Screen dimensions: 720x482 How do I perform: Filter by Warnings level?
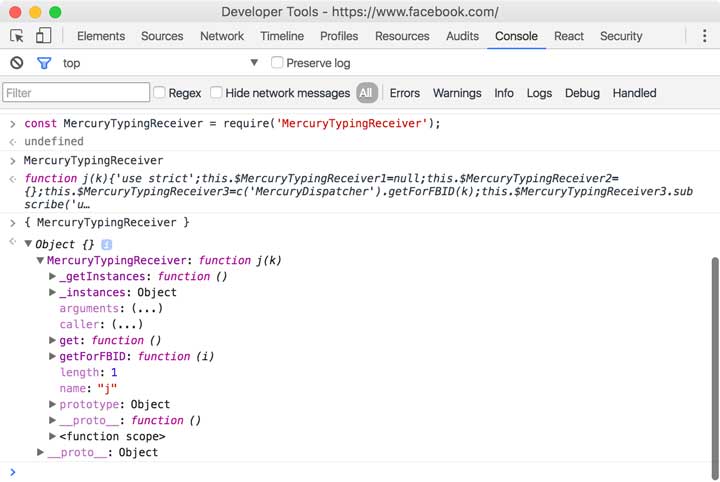pyautogui.click(x=457, y=93)
